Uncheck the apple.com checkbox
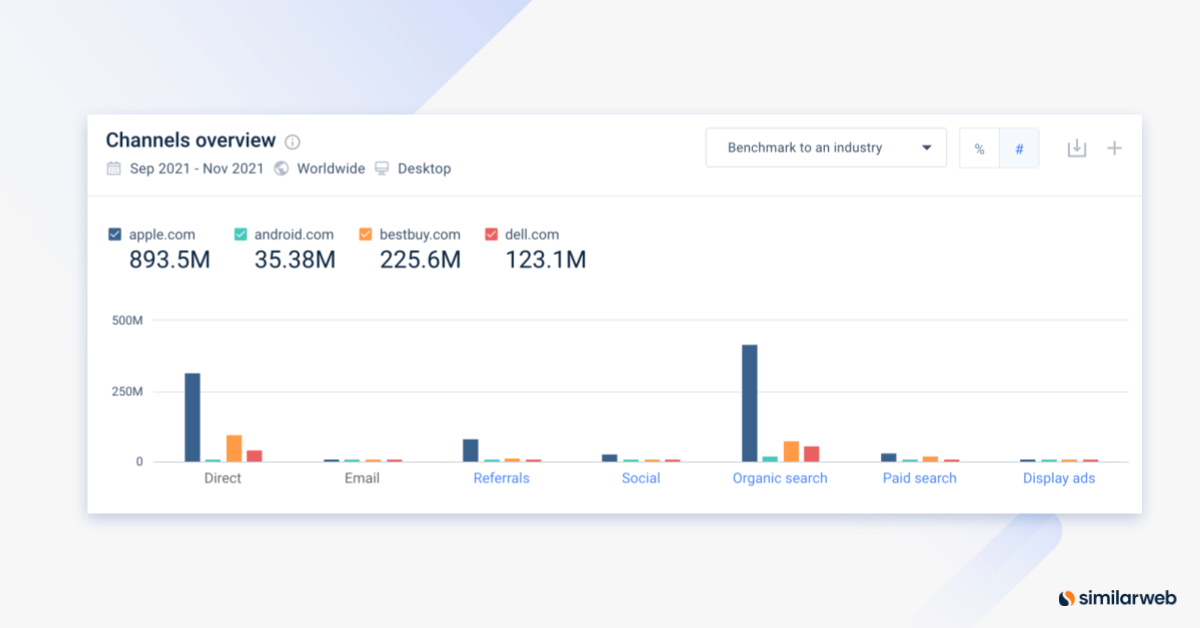This screenshot has width=1200, height=628. 115,234
